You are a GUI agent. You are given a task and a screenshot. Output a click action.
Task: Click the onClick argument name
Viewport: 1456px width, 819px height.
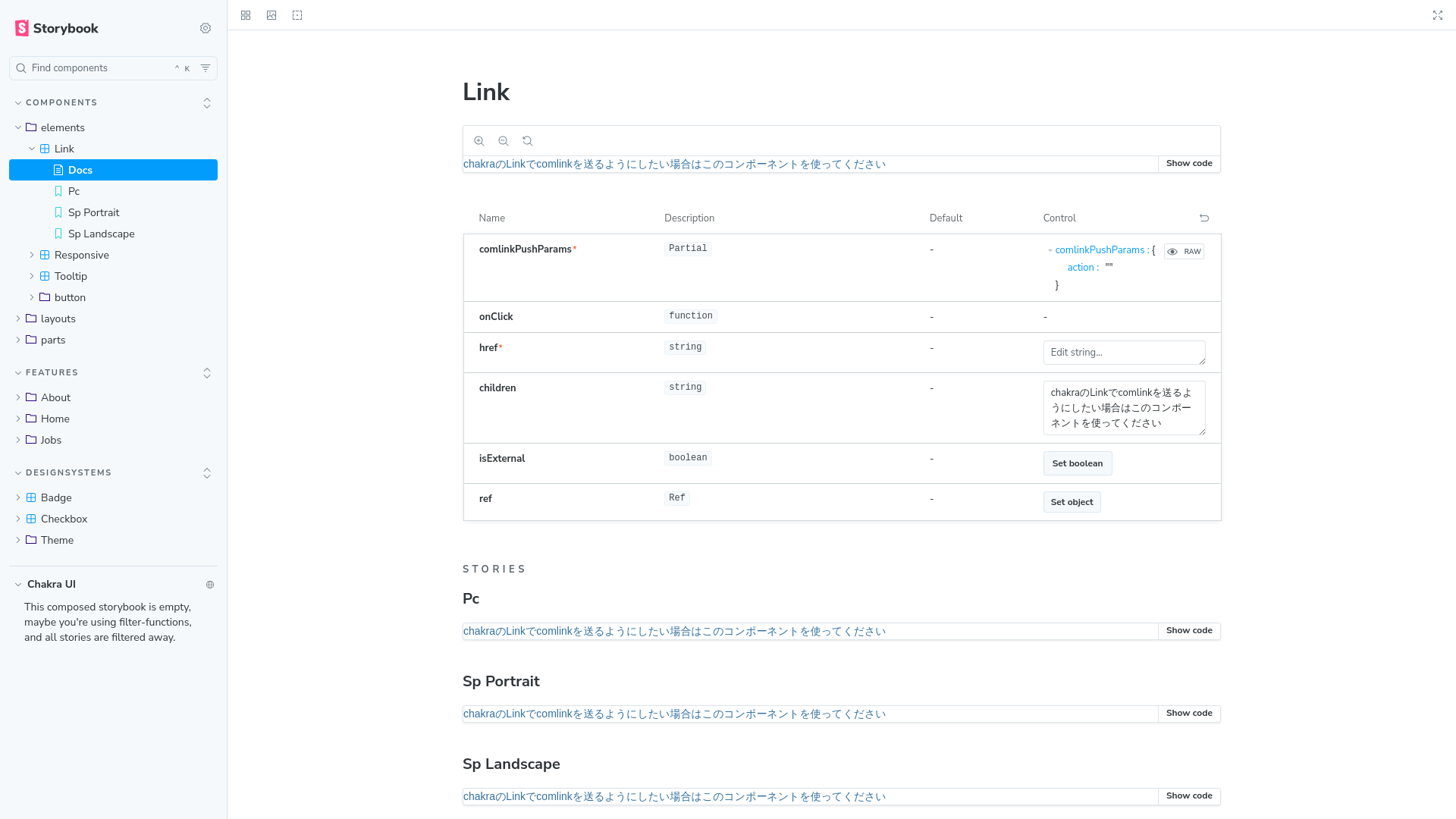pyautogui.click(x=496, y=317)
